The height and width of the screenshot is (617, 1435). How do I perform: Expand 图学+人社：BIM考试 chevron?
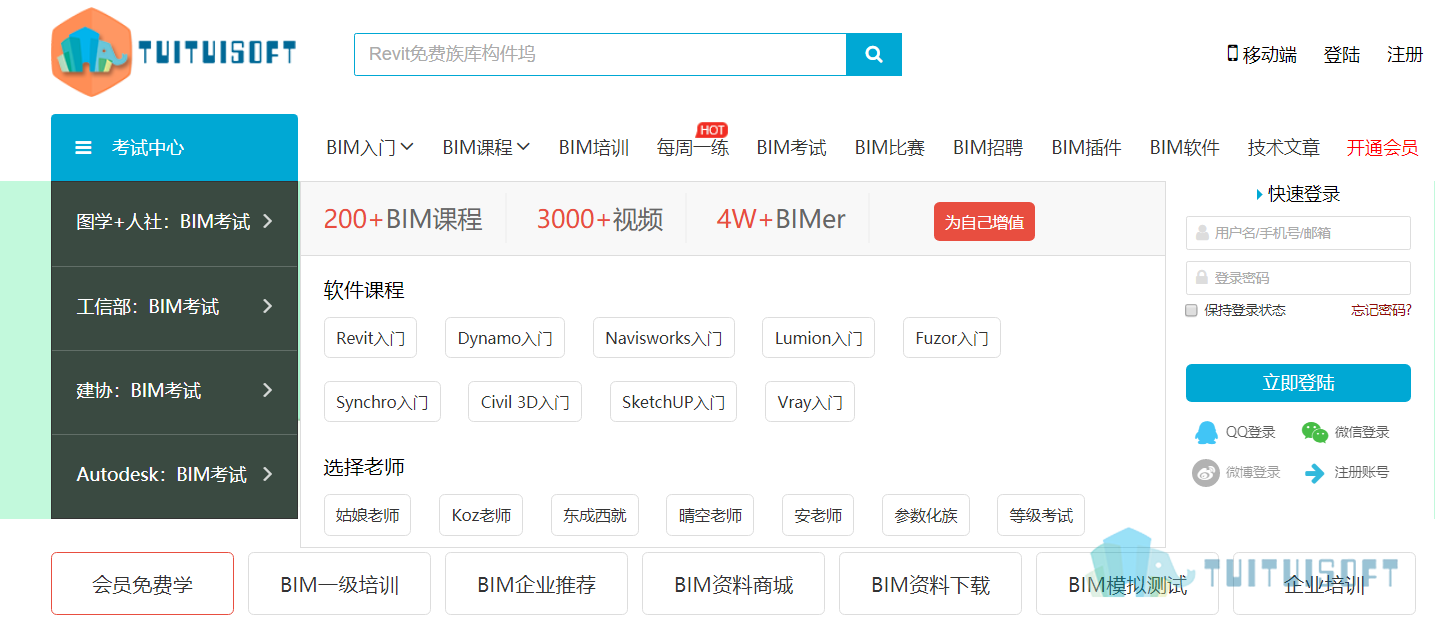pyautogui.click(x=267, y=221)
